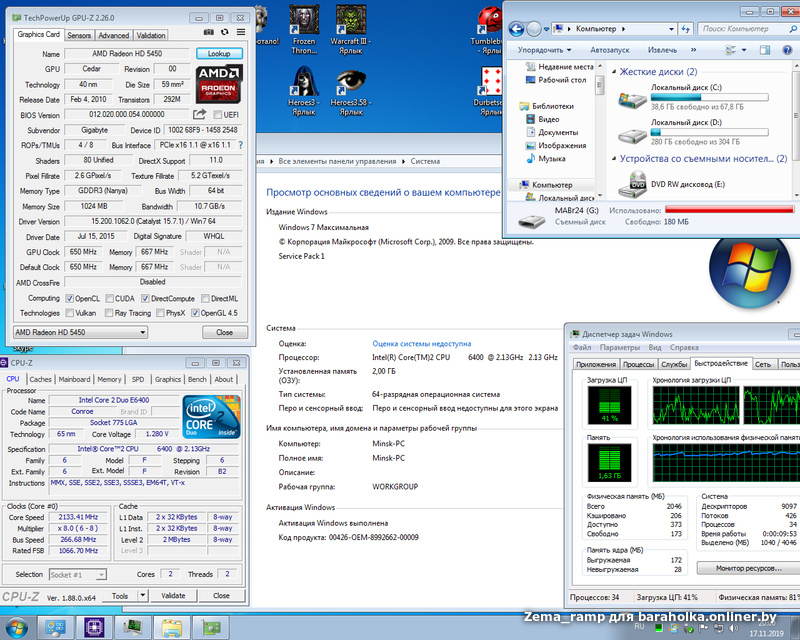Click the AMD Radeon Graphics logo
Screen dimensions: 800x640
tap(219, 84)
